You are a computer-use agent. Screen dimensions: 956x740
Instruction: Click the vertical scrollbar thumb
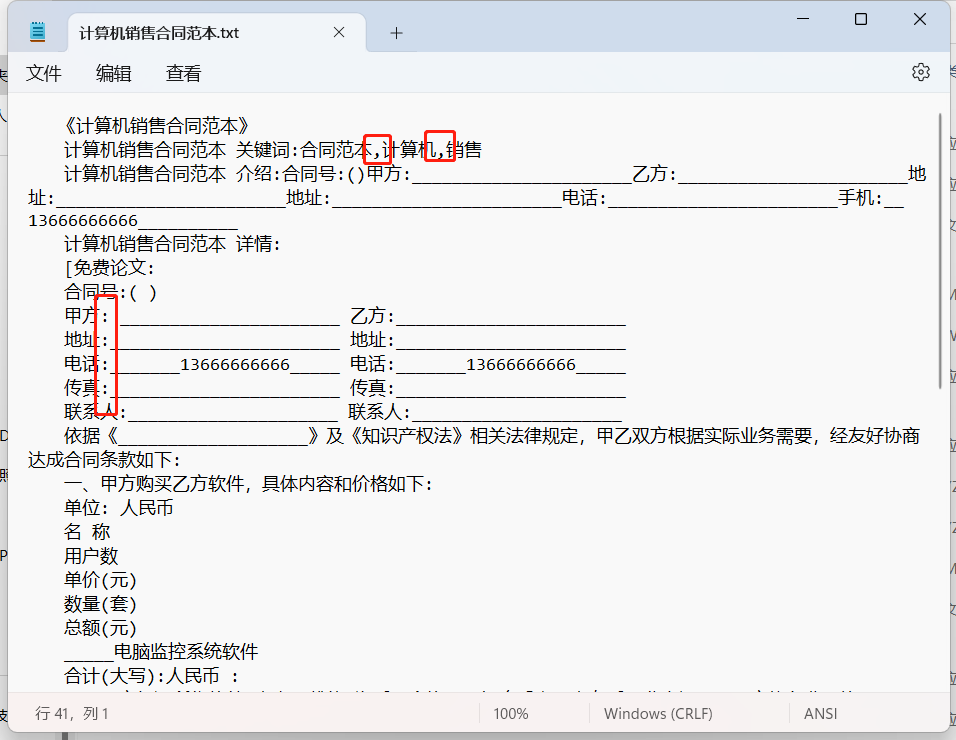click(941, 250)
